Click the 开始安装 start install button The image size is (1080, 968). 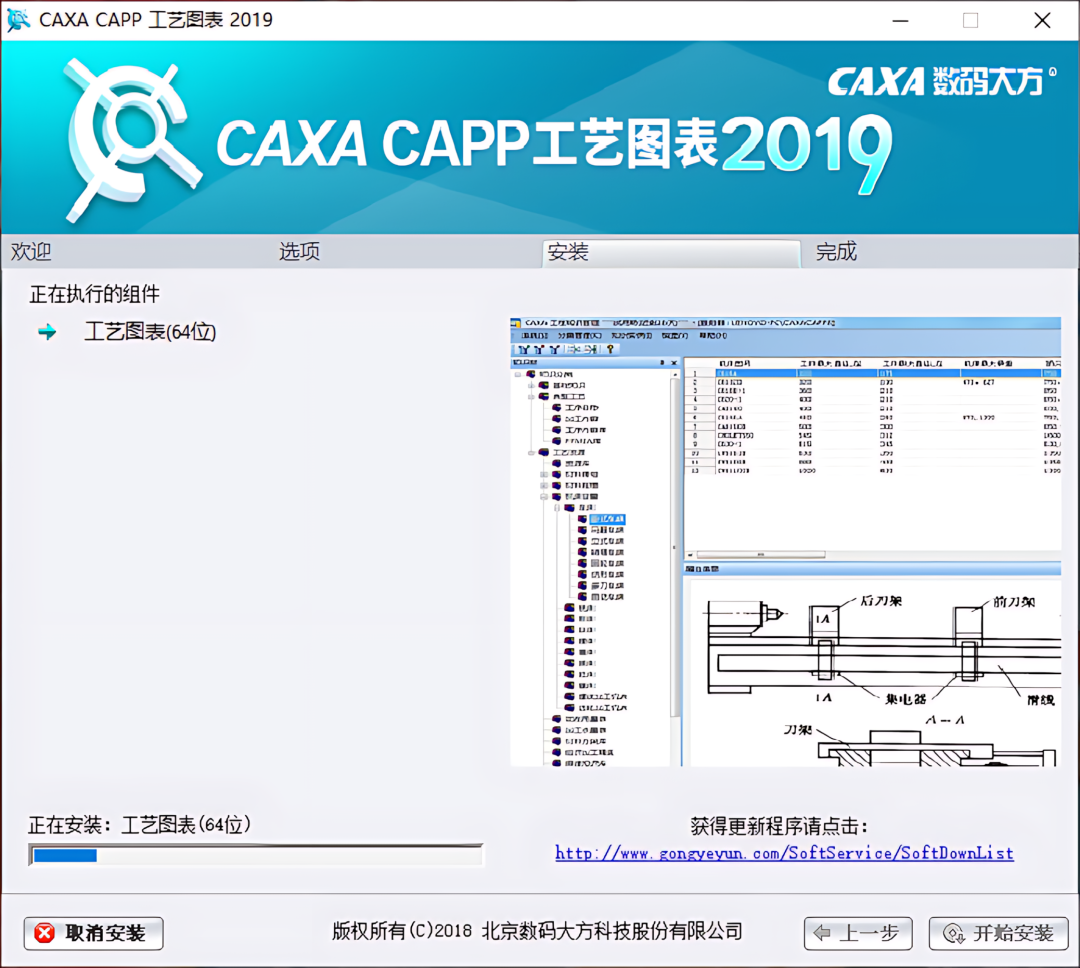tap(998, 933)
